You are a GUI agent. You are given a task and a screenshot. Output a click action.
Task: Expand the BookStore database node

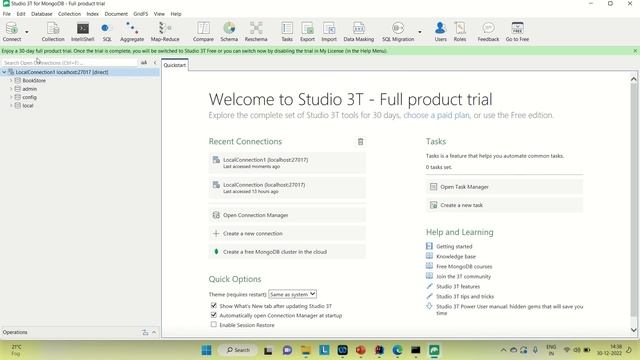point(11,80)
